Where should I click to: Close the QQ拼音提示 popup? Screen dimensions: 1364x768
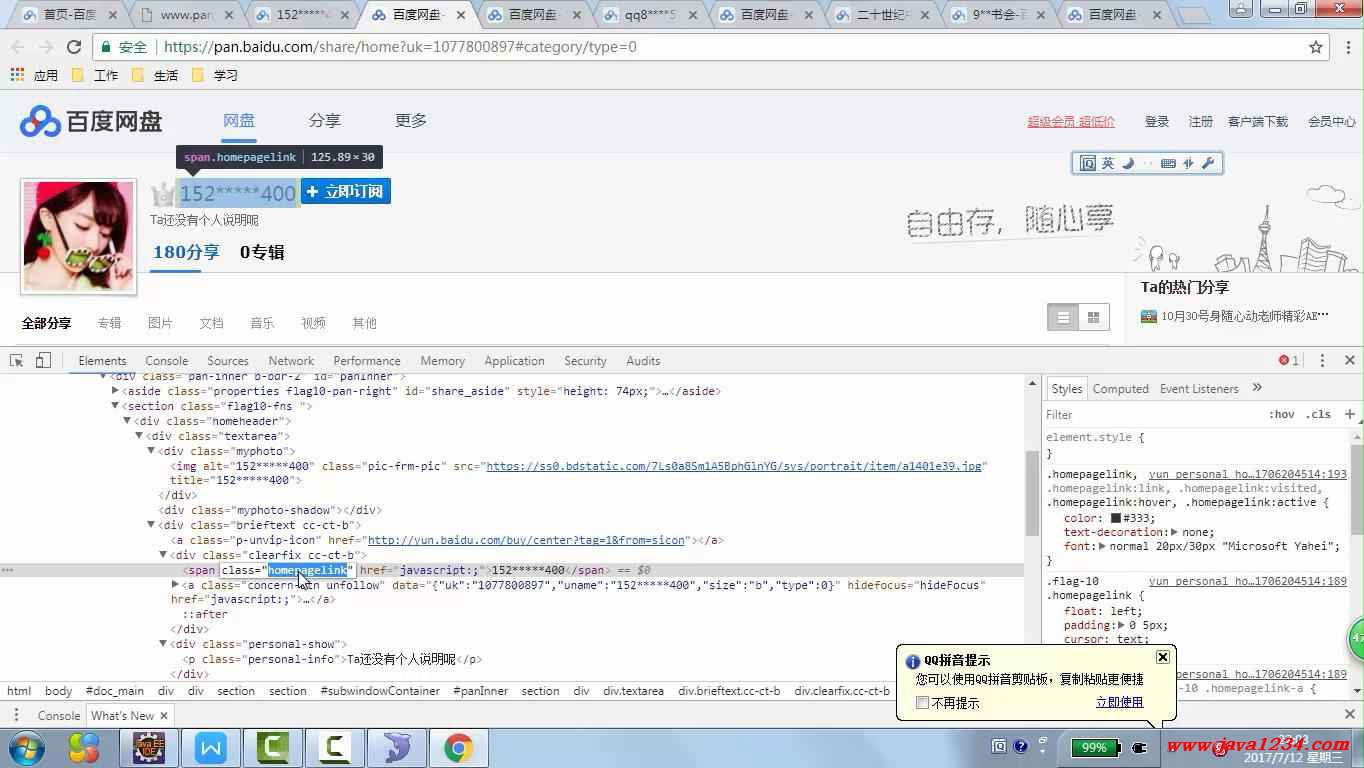tap(1163, 657)
